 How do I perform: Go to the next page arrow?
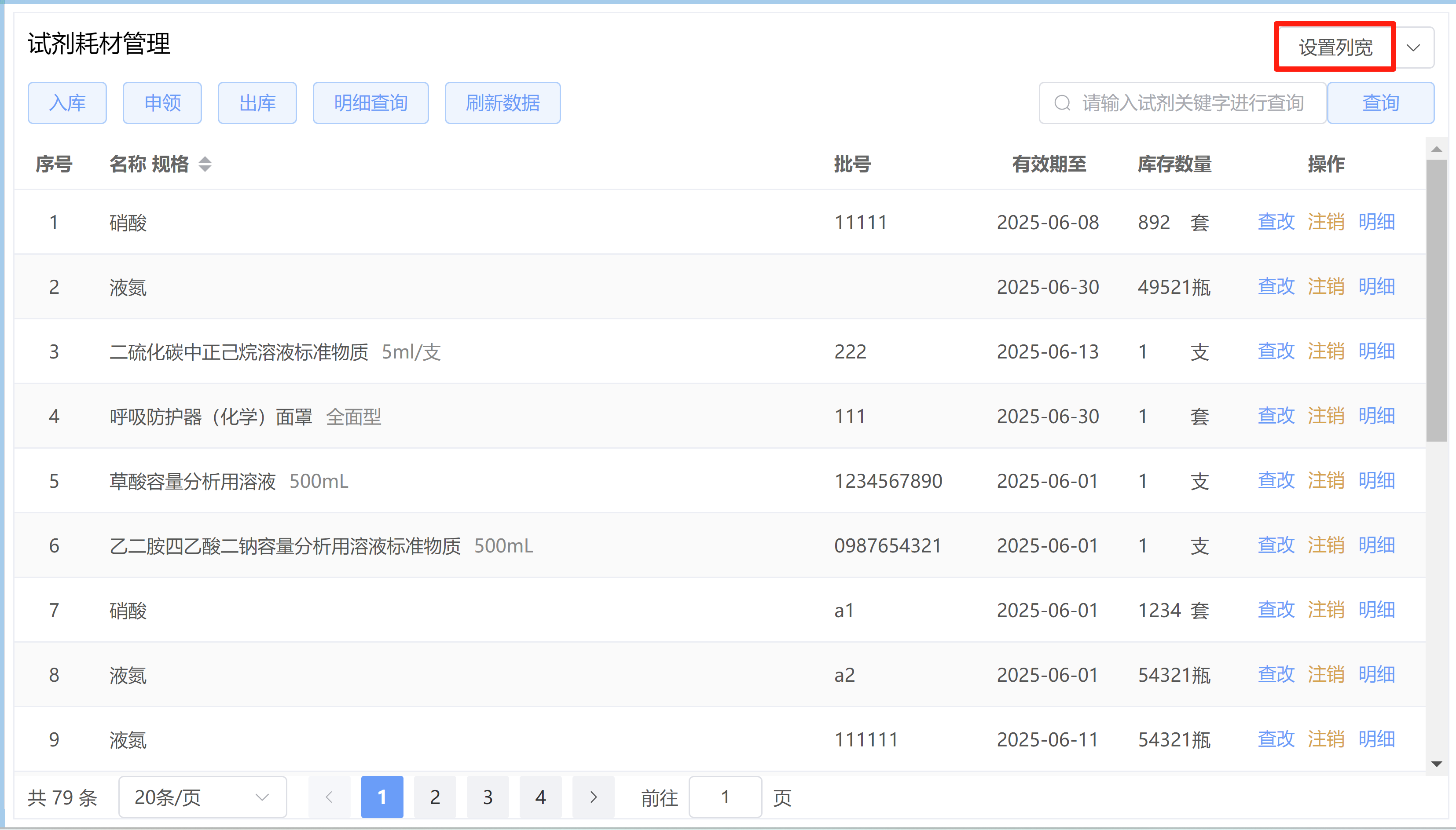click(x=593, y=797)
